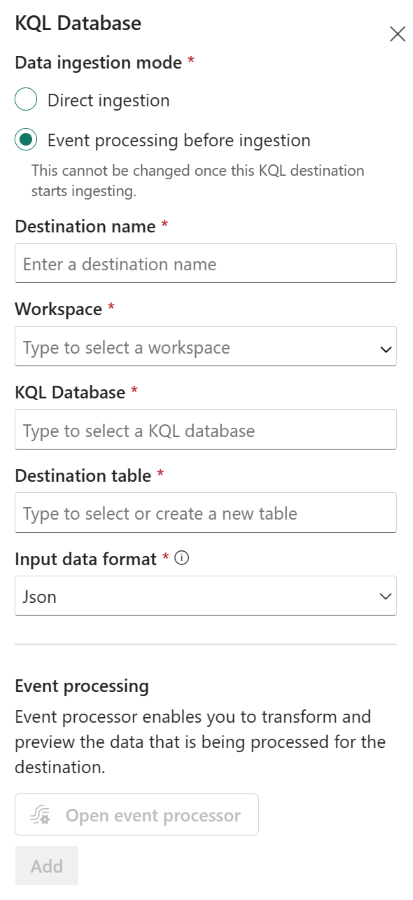Image resolution: width=413 pixels, height=900 pixels.
Task: Click the Event processing section heading
Action: (82, 686)
